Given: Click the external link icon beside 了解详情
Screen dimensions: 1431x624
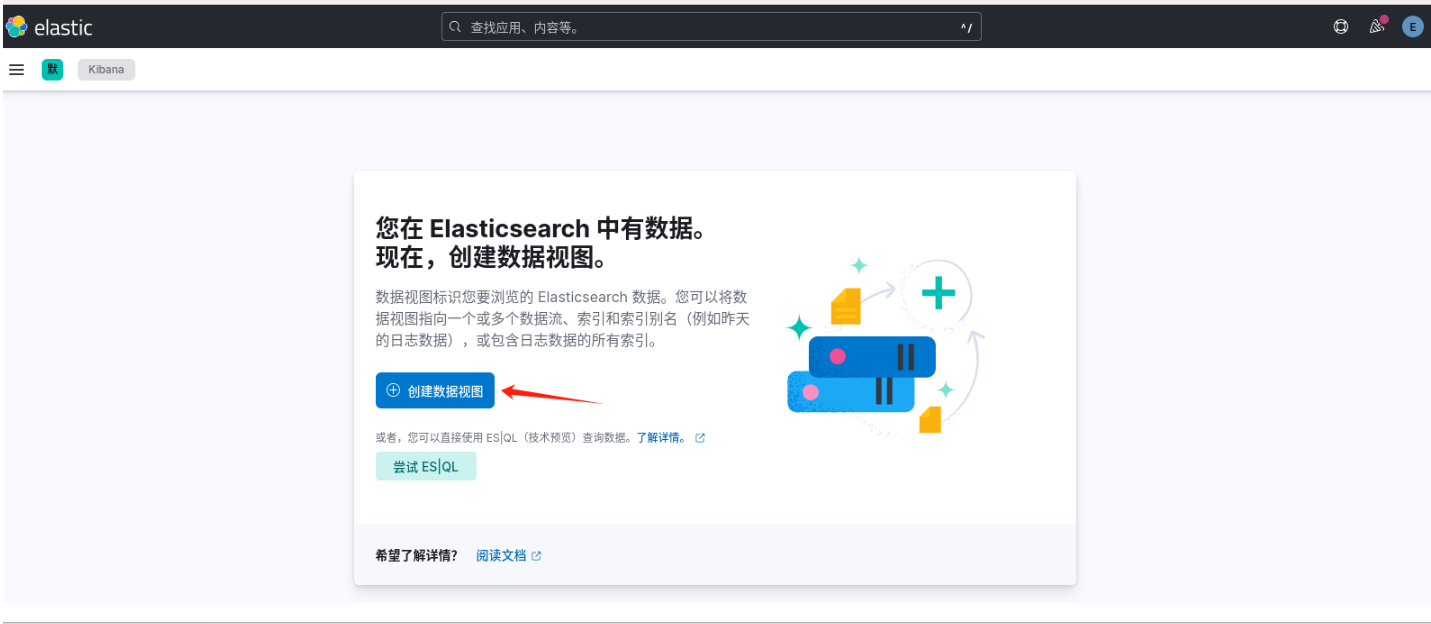Looking at the screenshot, I should (x=700, y=438).
